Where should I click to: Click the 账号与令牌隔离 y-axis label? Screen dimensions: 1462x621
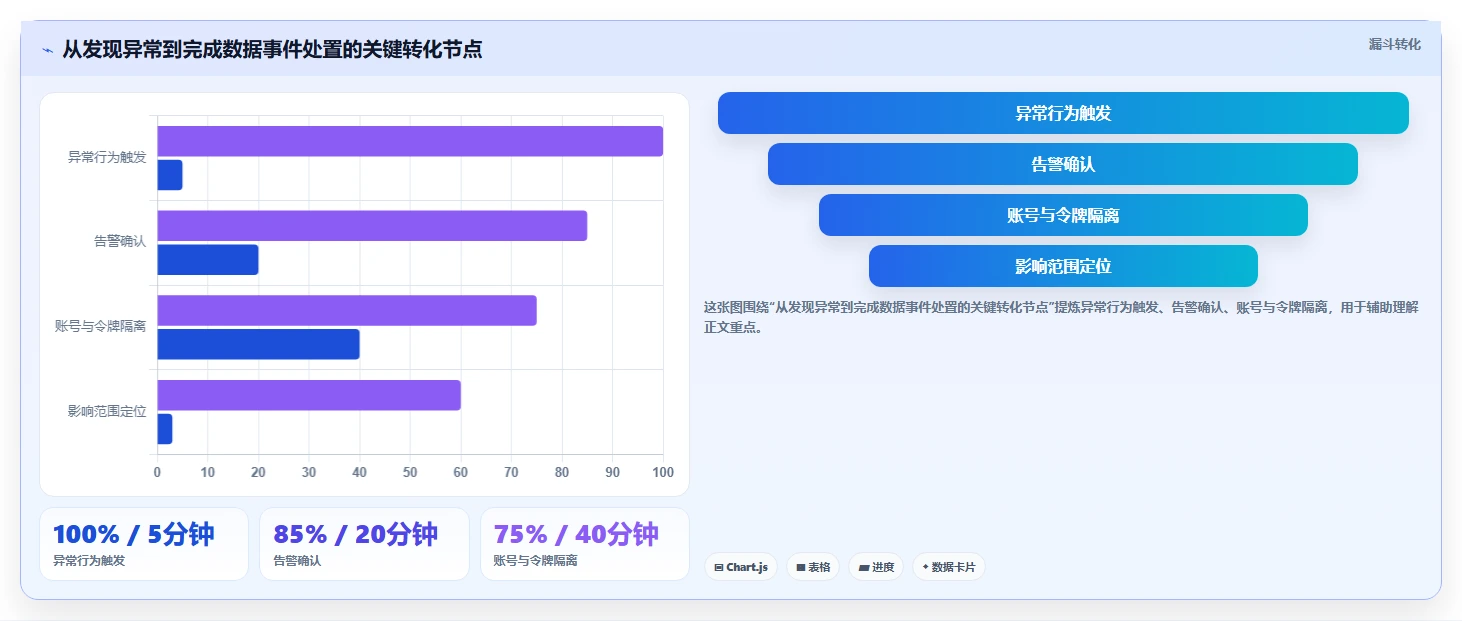[100, 326]
